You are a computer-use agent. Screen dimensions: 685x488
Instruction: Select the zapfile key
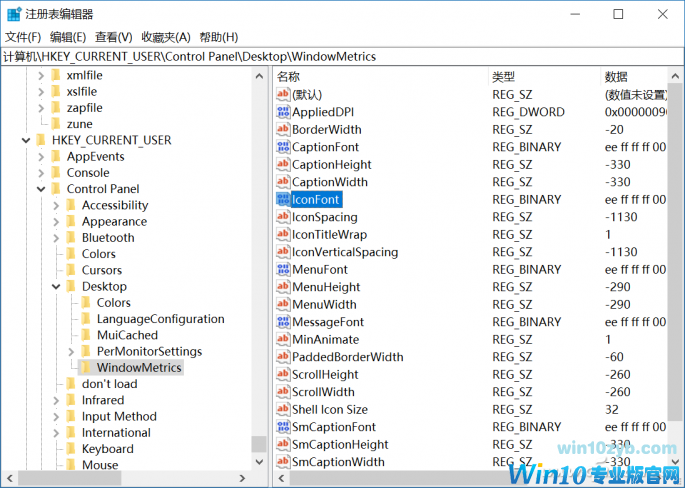(85, 107)
